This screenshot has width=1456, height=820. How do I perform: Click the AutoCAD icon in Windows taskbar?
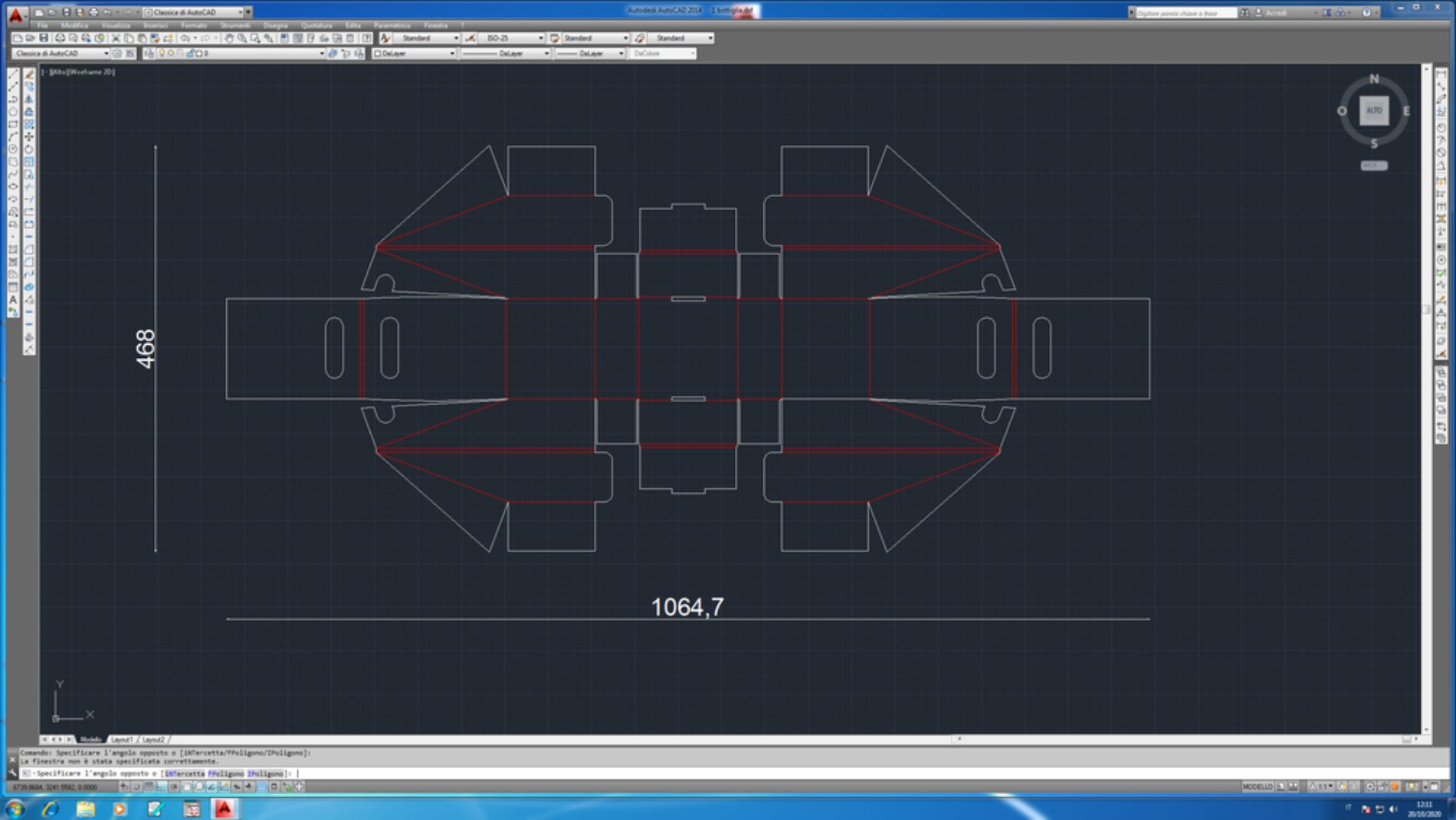(x=224, y=809)
